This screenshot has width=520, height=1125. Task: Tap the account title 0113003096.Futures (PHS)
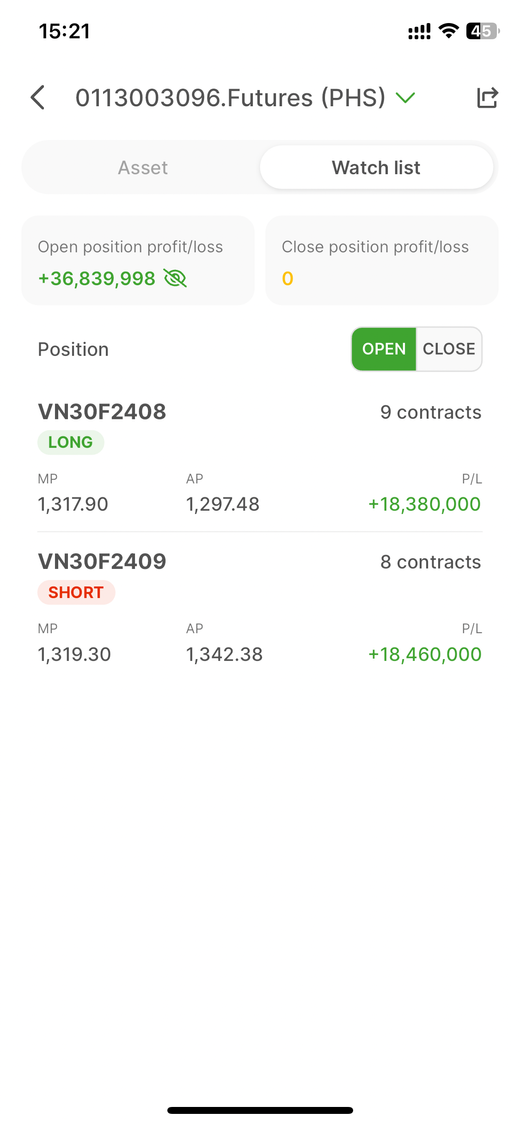(x=231, y=97)
